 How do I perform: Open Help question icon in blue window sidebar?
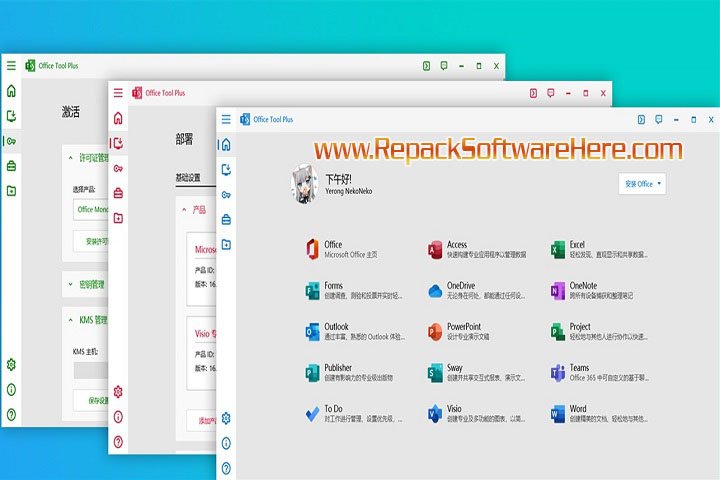(226, 468)
